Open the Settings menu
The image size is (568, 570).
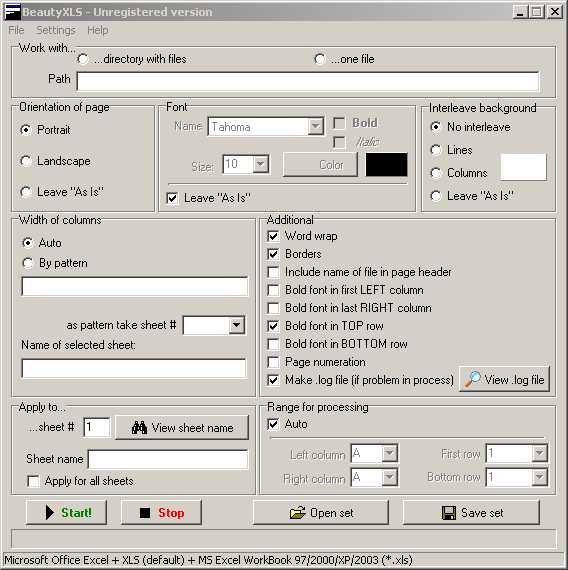tap(56, 30)
